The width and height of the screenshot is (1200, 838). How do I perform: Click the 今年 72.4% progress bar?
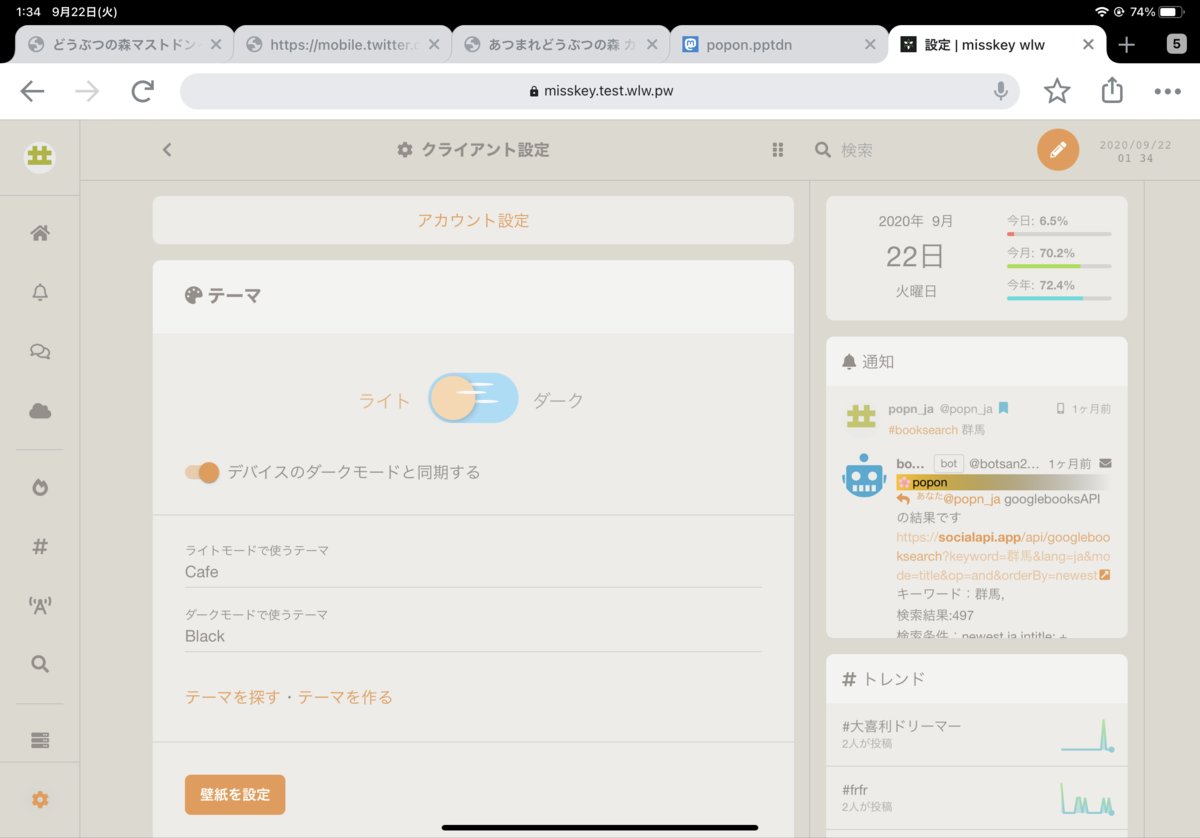tap(1059, 298)
